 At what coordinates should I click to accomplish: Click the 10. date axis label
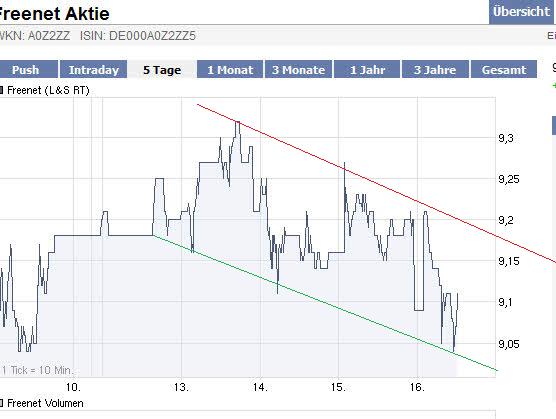coord(73,387)
